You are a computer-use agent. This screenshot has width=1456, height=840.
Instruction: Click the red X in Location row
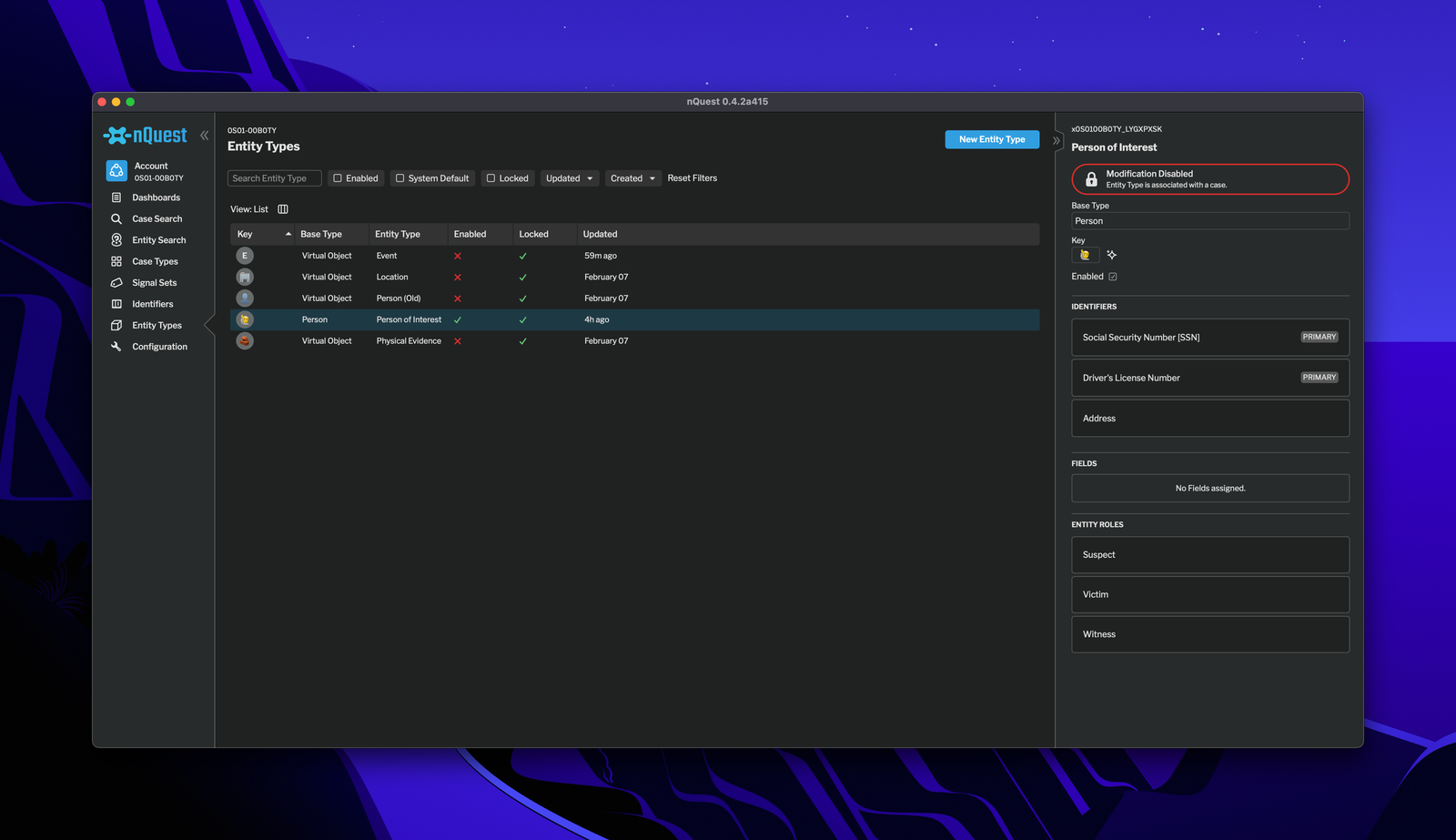[458, 278]
